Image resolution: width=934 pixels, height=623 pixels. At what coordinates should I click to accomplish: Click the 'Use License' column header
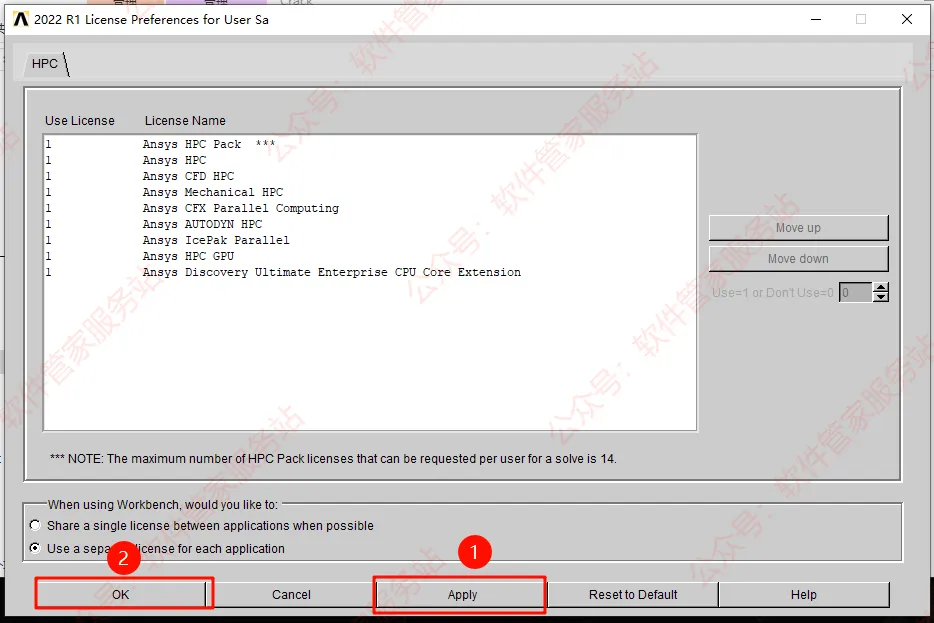(80, 120)
